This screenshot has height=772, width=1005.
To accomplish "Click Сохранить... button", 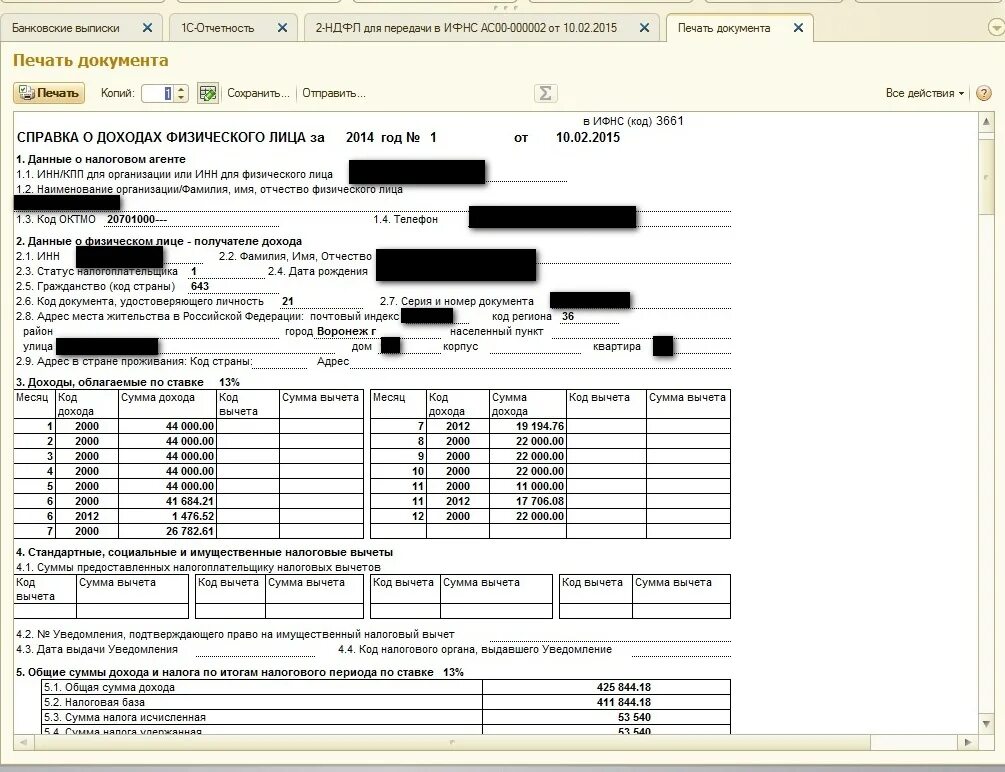I will click(x=258, y=93).
